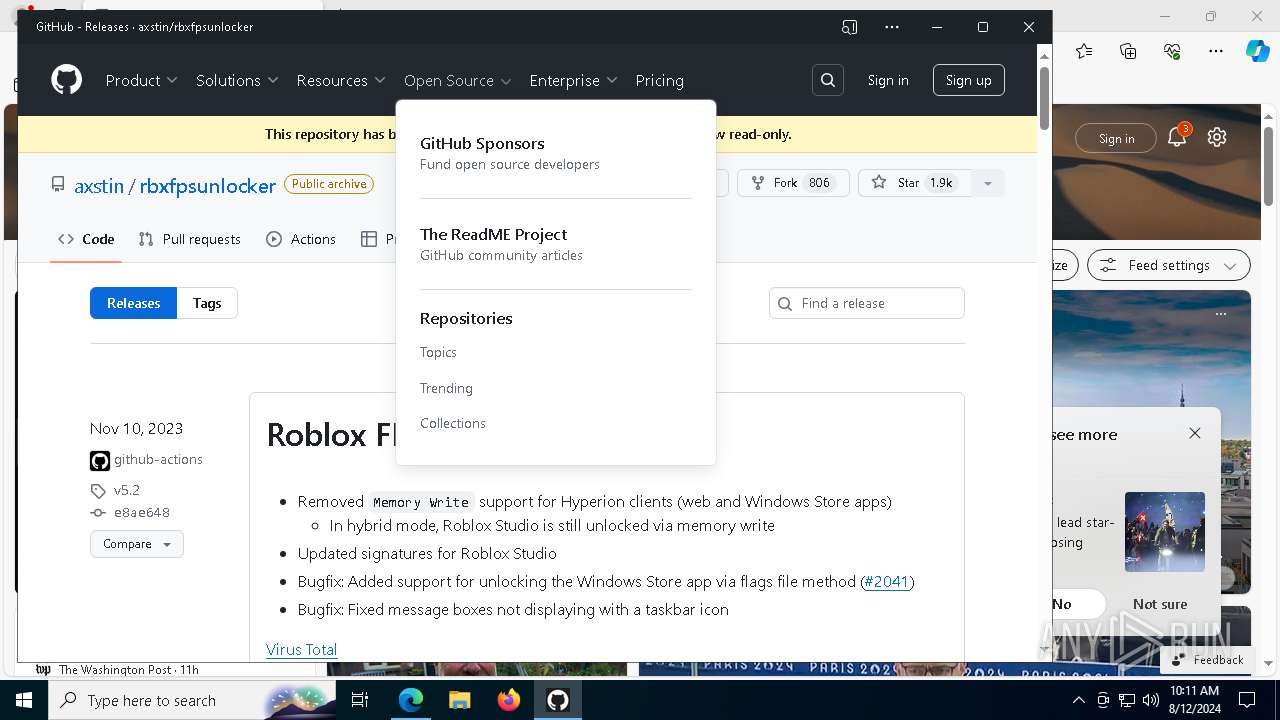Open Edge favorites star icon
This screenshot has width=1280, height=720.
pyautogui.click(x=1085, y=51)
